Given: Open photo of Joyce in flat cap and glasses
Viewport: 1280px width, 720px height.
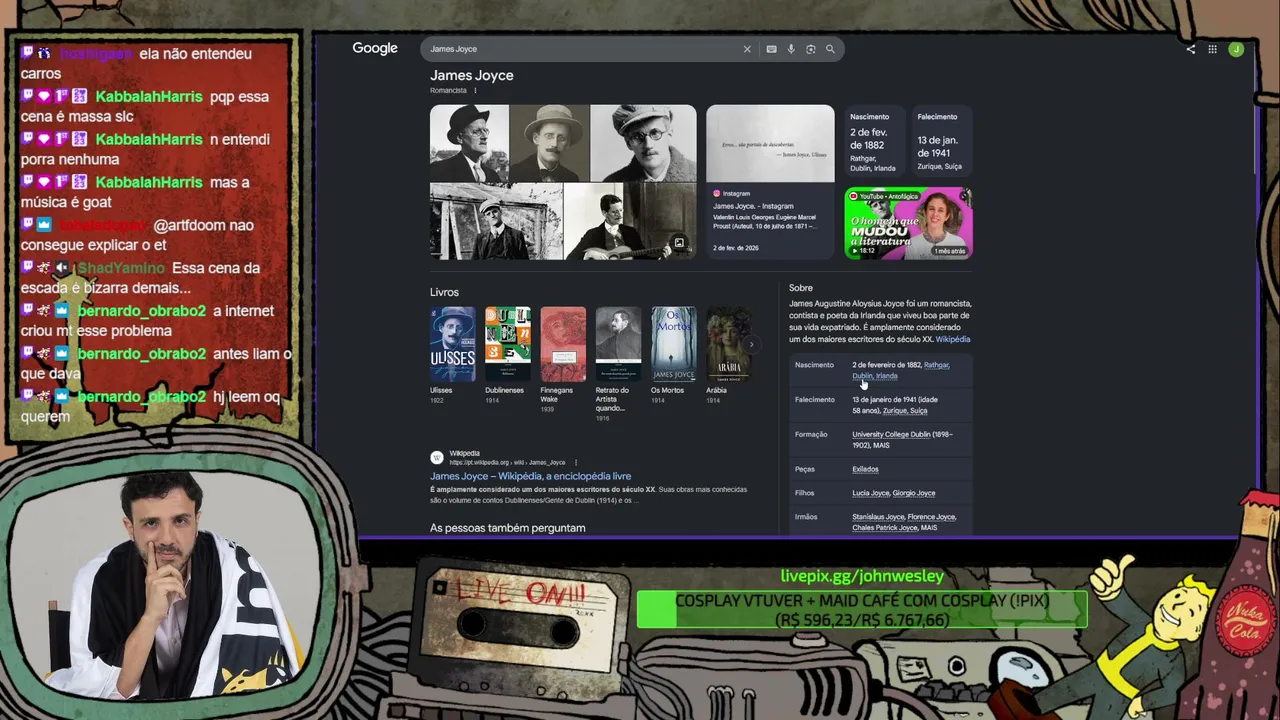Looking at the screenshot, I should [643, 143].
